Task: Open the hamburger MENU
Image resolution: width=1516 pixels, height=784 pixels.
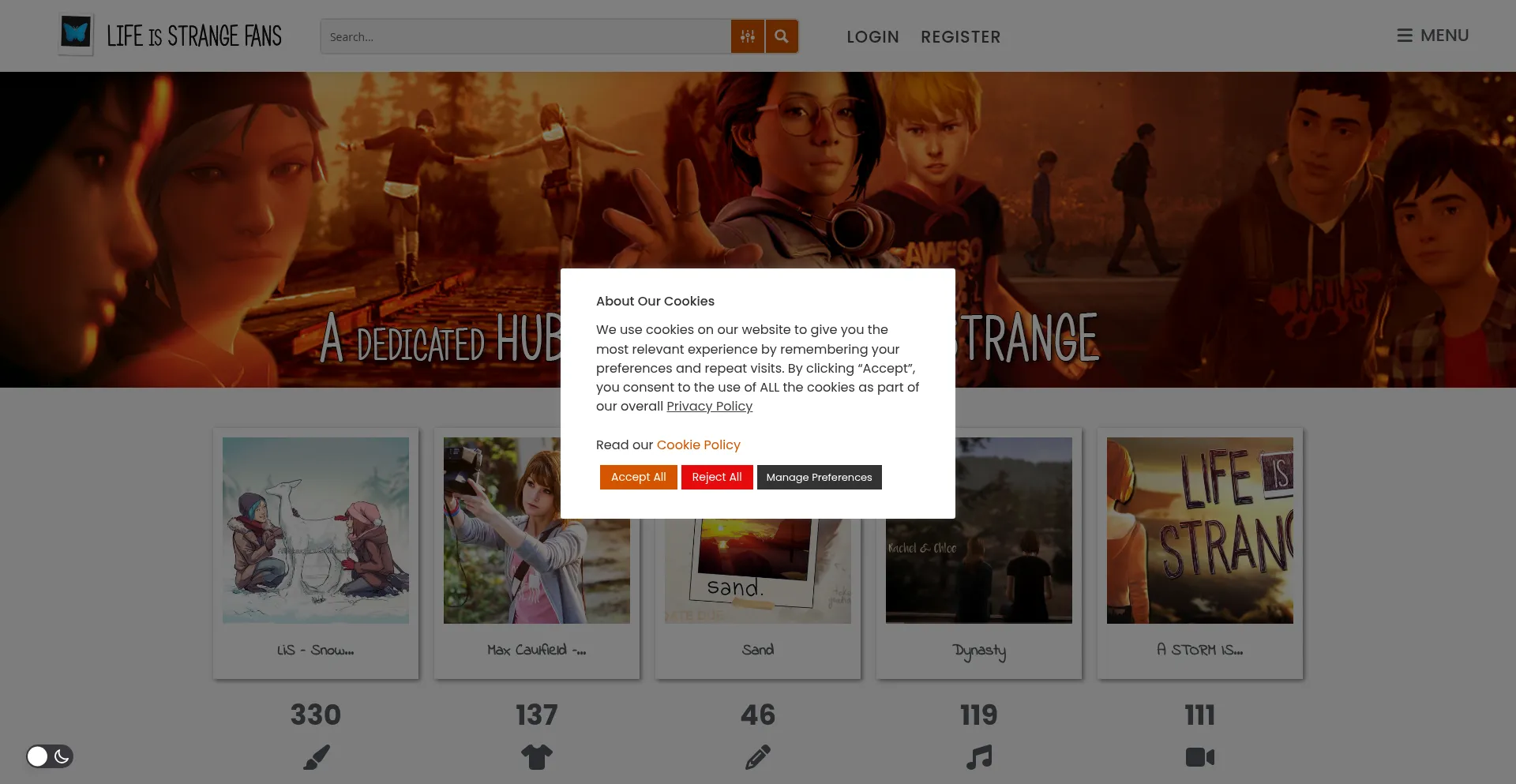Action: coord(1433,36)
